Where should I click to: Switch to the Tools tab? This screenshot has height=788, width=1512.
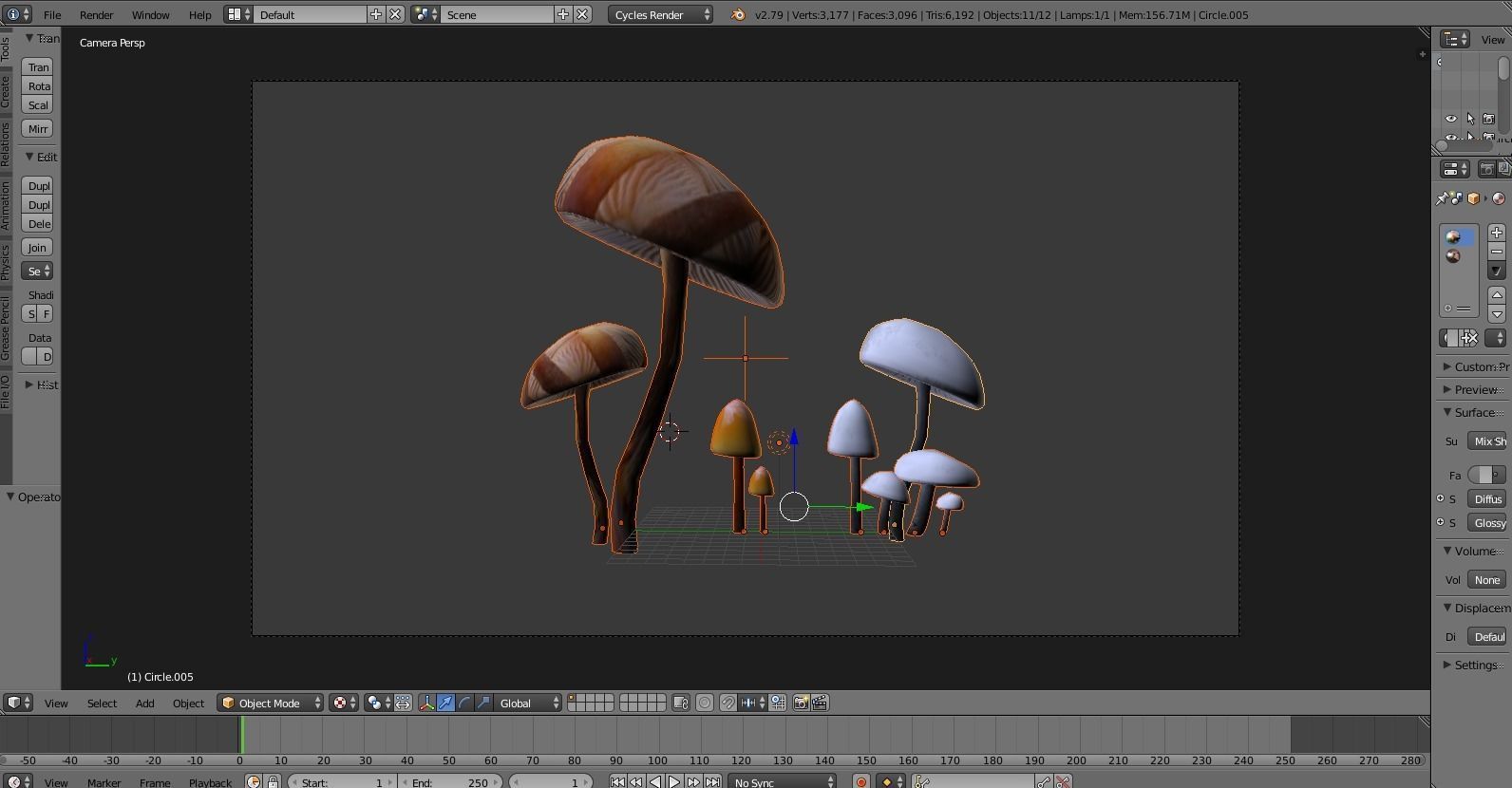point(5,48)
